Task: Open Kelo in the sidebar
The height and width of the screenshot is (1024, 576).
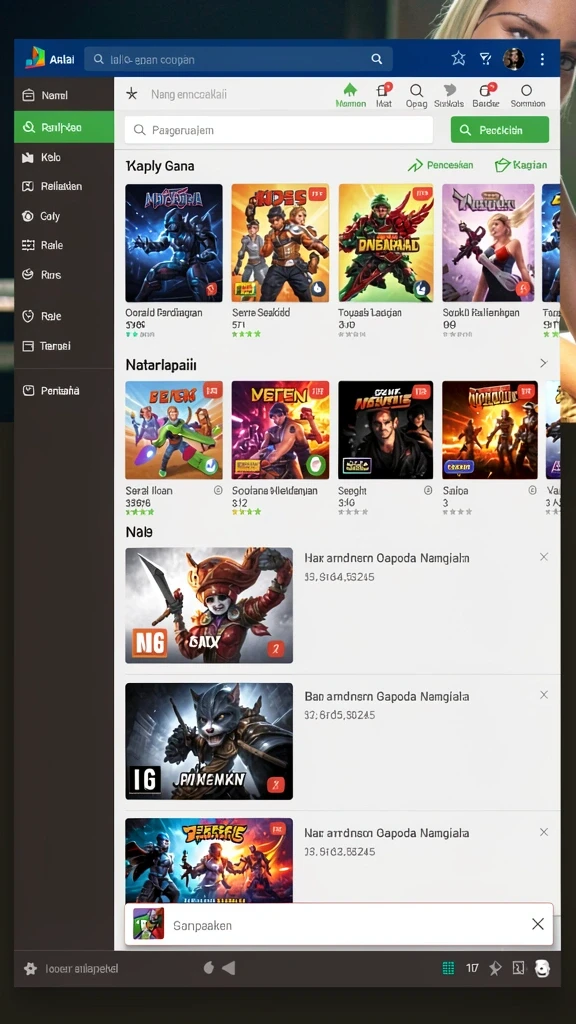Action: (x=64, y=157)
